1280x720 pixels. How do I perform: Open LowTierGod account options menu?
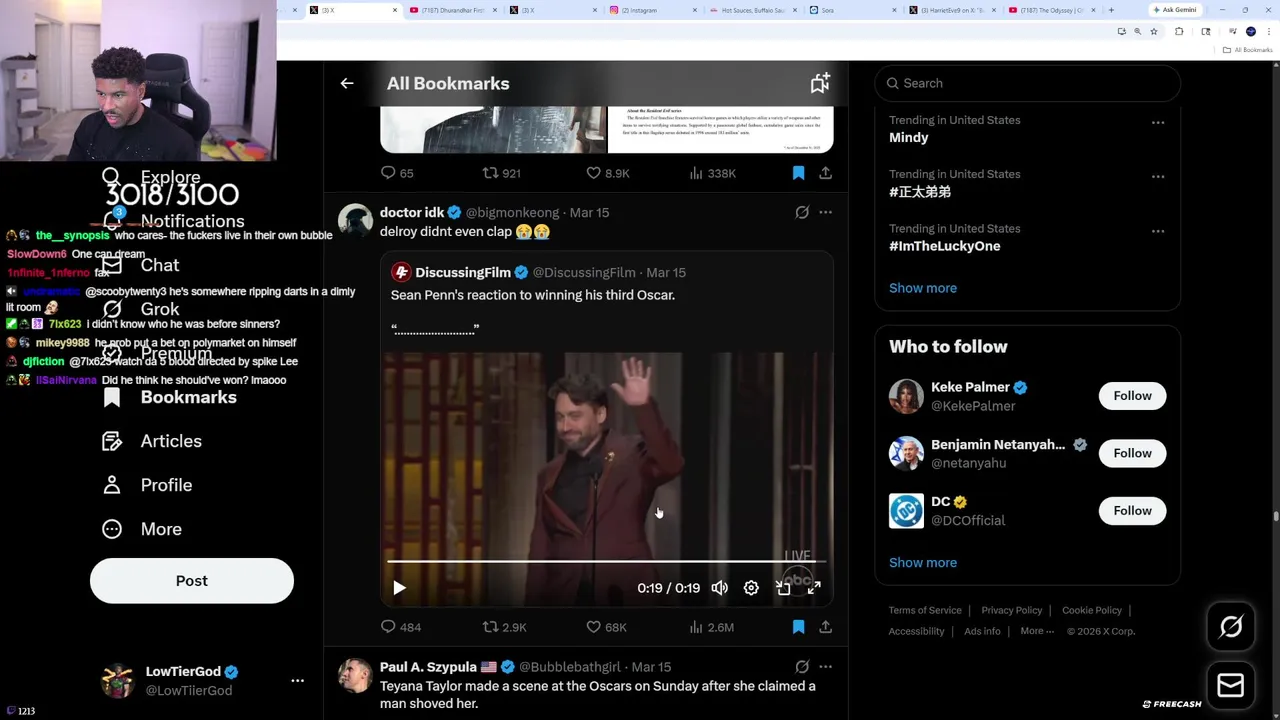297,680
